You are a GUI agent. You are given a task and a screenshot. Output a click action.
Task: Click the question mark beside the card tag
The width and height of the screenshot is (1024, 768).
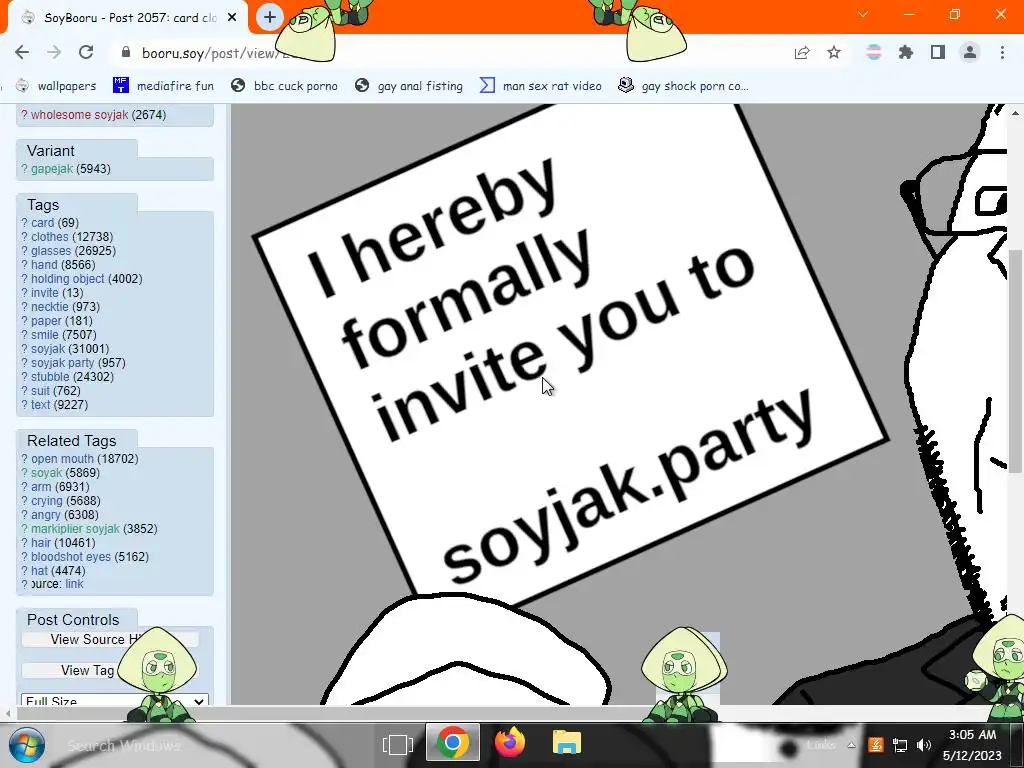pos(24,223)
